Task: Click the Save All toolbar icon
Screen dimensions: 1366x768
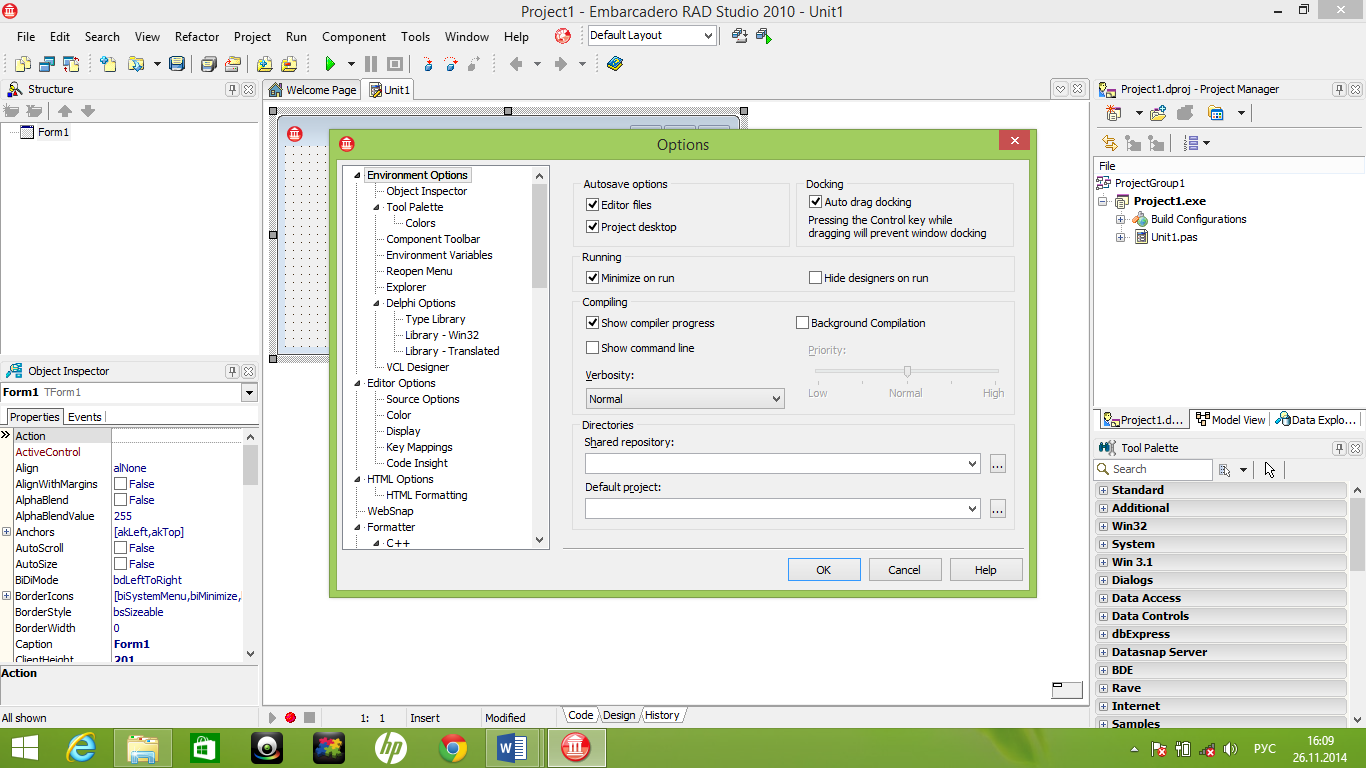Action: (x=208, y=64)
